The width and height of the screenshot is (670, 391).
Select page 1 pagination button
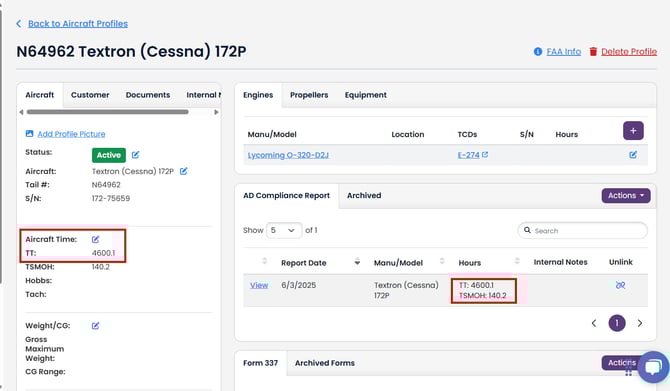tap(617, 323)
